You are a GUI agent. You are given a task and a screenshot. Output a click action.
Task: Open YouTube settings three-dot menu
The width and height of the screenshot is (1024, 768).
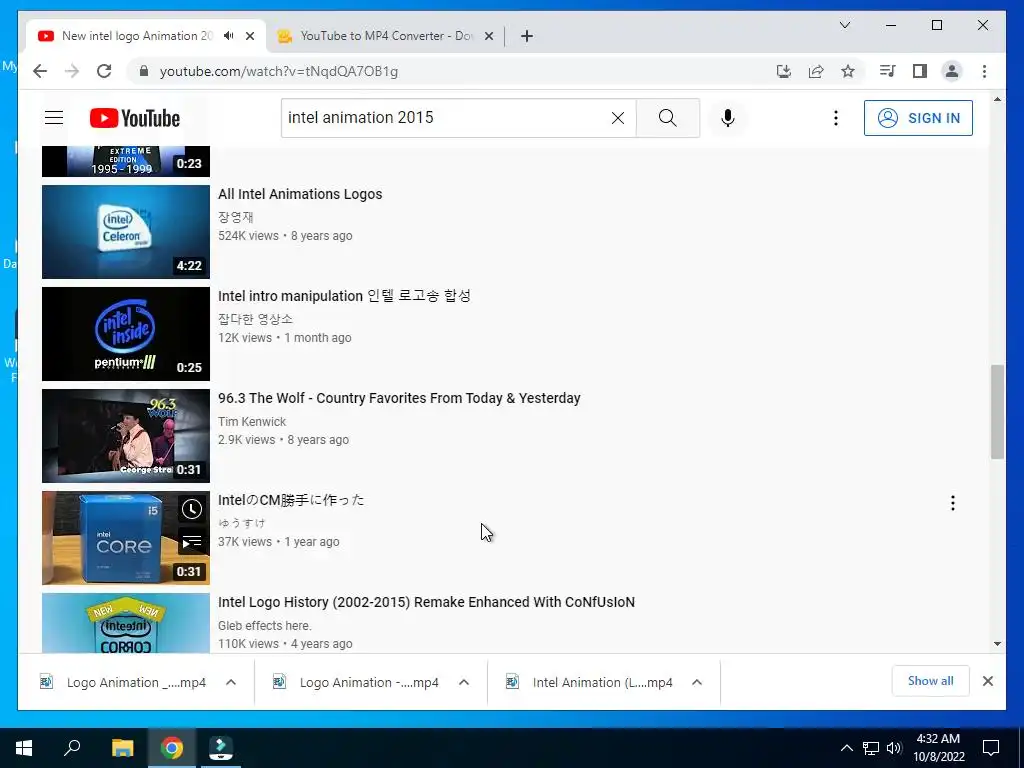(x=835, y=118)
